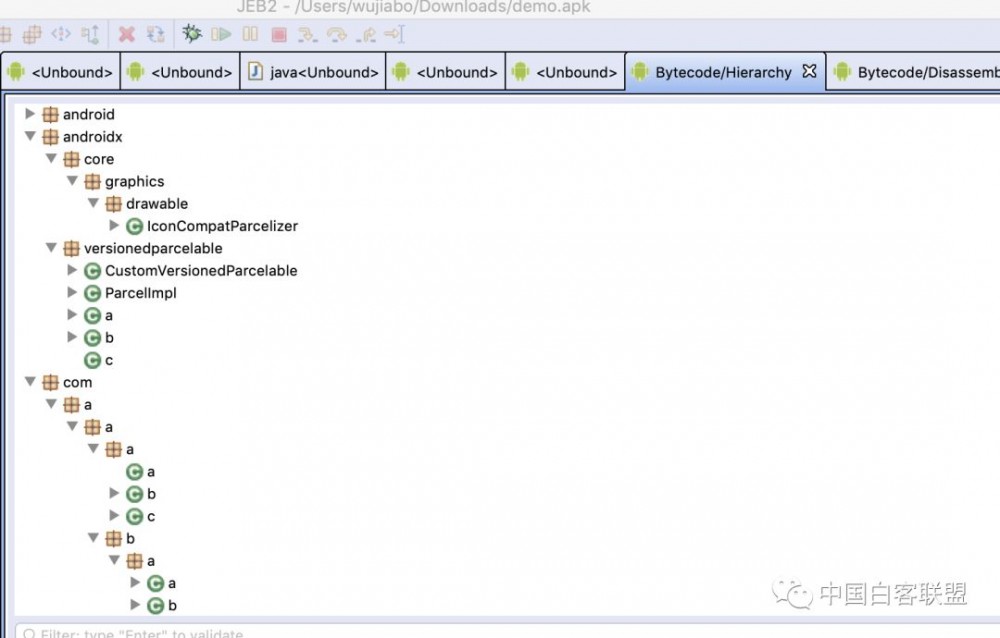
Task: Select the versionedparcelable package label
Action: [x=153, y=249]
